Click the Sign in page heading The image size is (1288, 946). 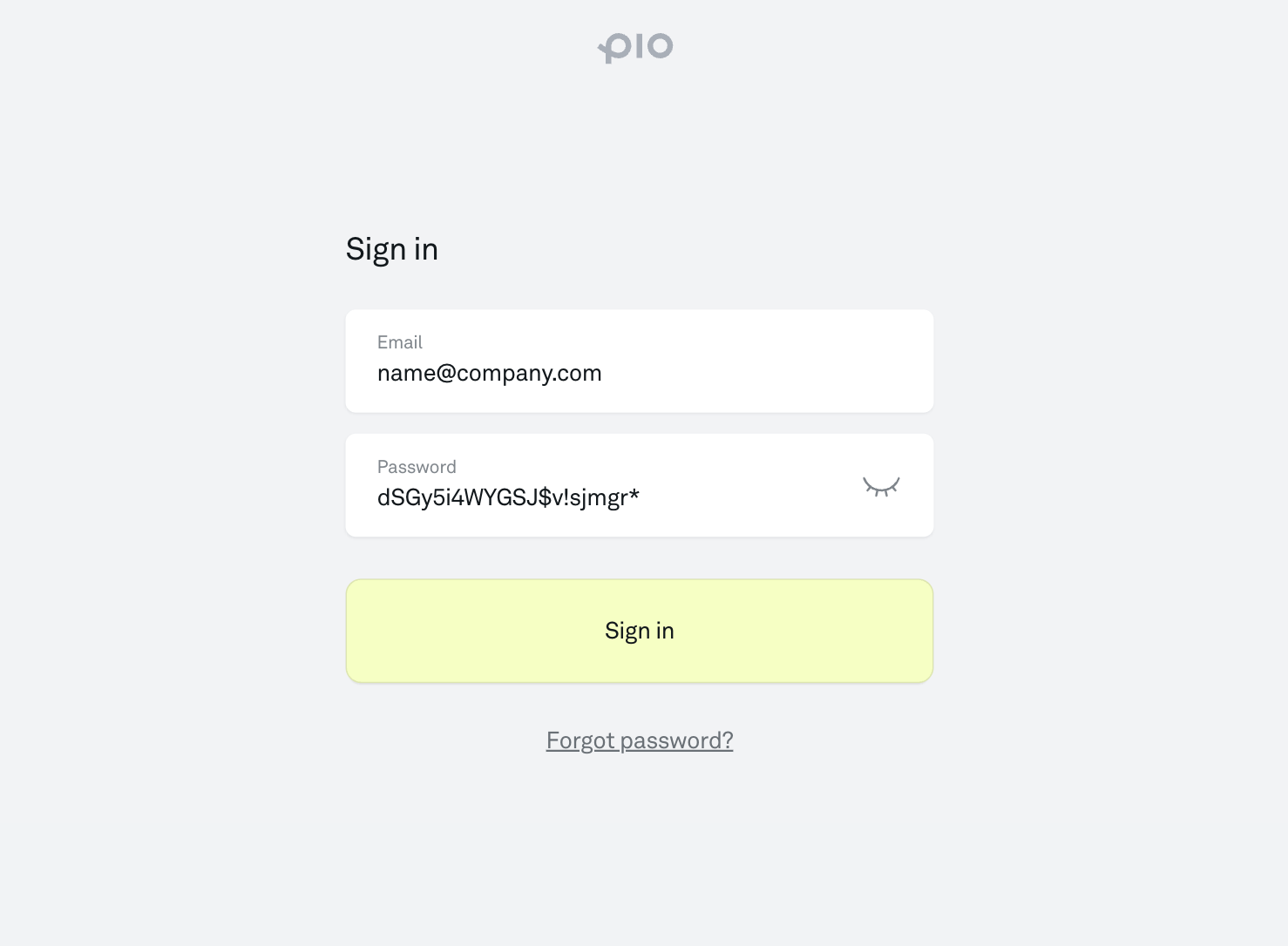click(391, 249)
